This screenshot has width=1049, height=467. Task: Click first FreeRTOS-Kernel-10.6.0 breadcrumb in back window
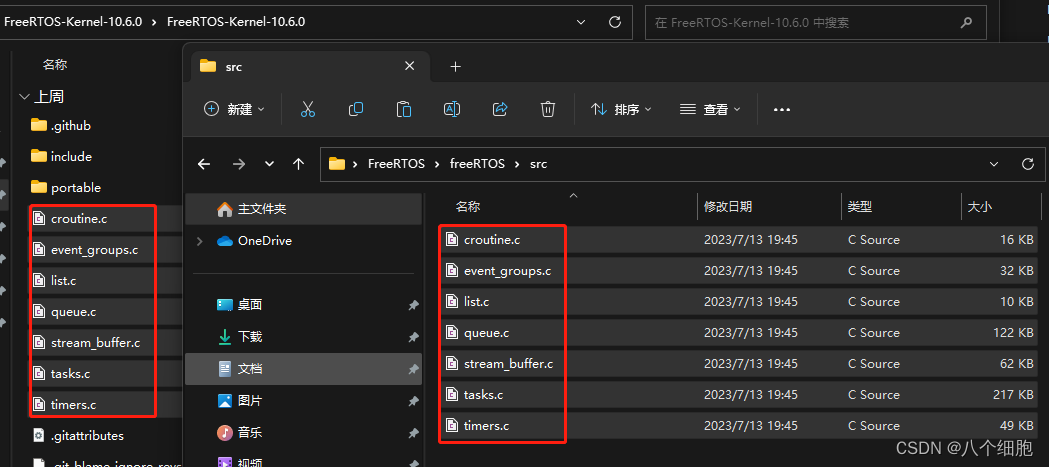coord(73,22)
